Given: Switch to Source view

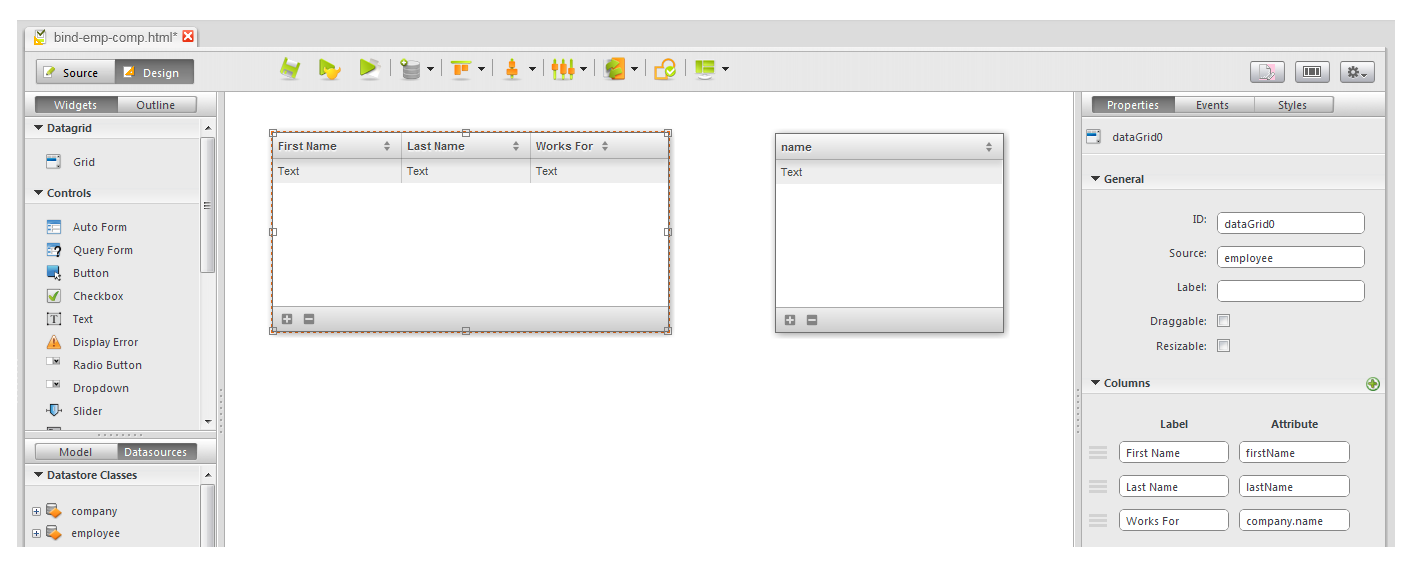Looking at the screenshot, I should point(76,72).
